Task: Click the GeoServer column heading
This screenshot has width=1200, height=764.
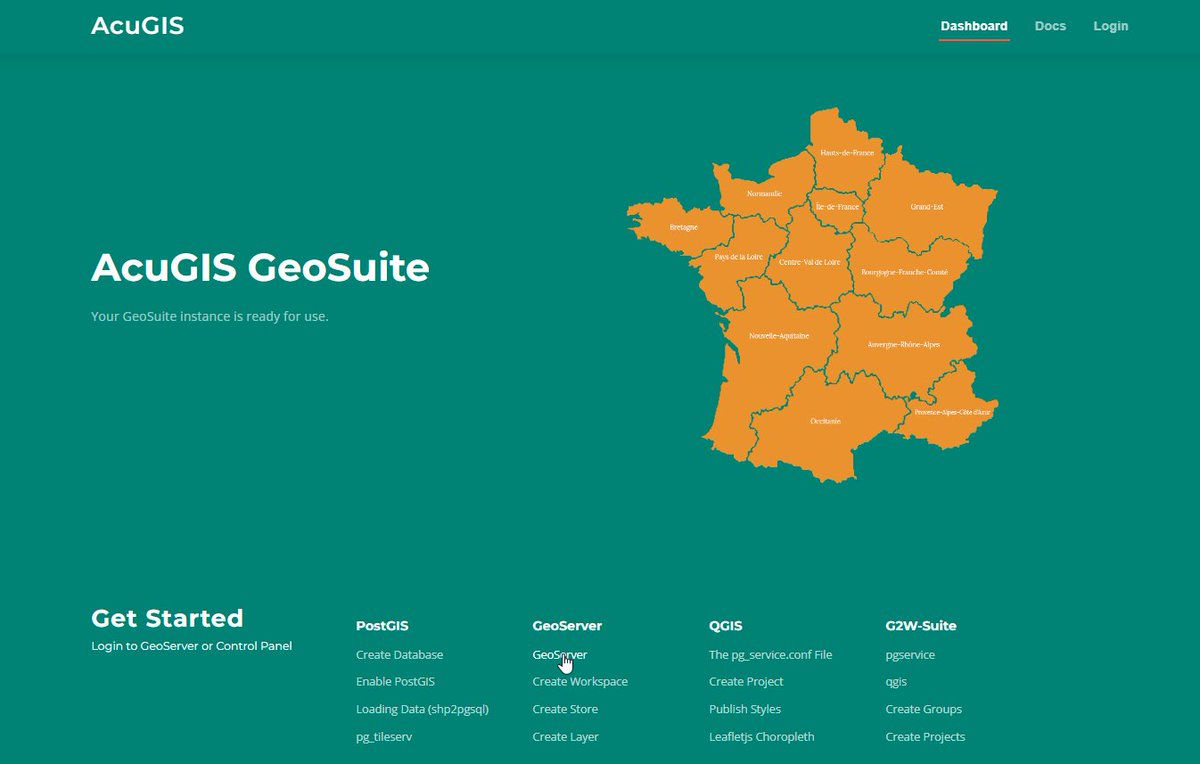Action: tap(567, 626)
